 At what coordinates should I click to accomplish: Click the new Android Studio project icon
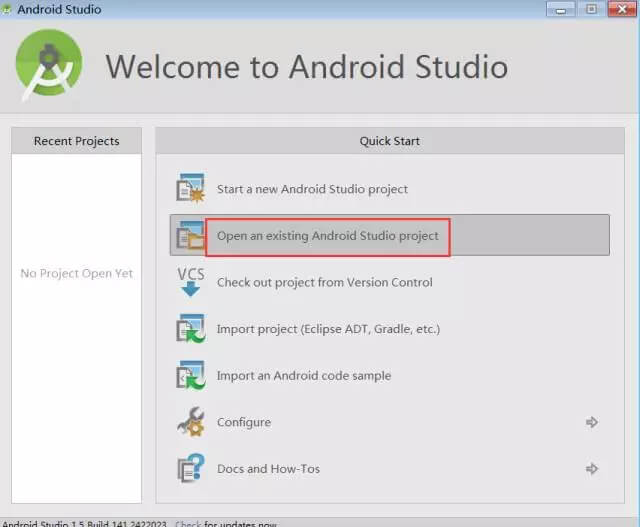point(191,188)
